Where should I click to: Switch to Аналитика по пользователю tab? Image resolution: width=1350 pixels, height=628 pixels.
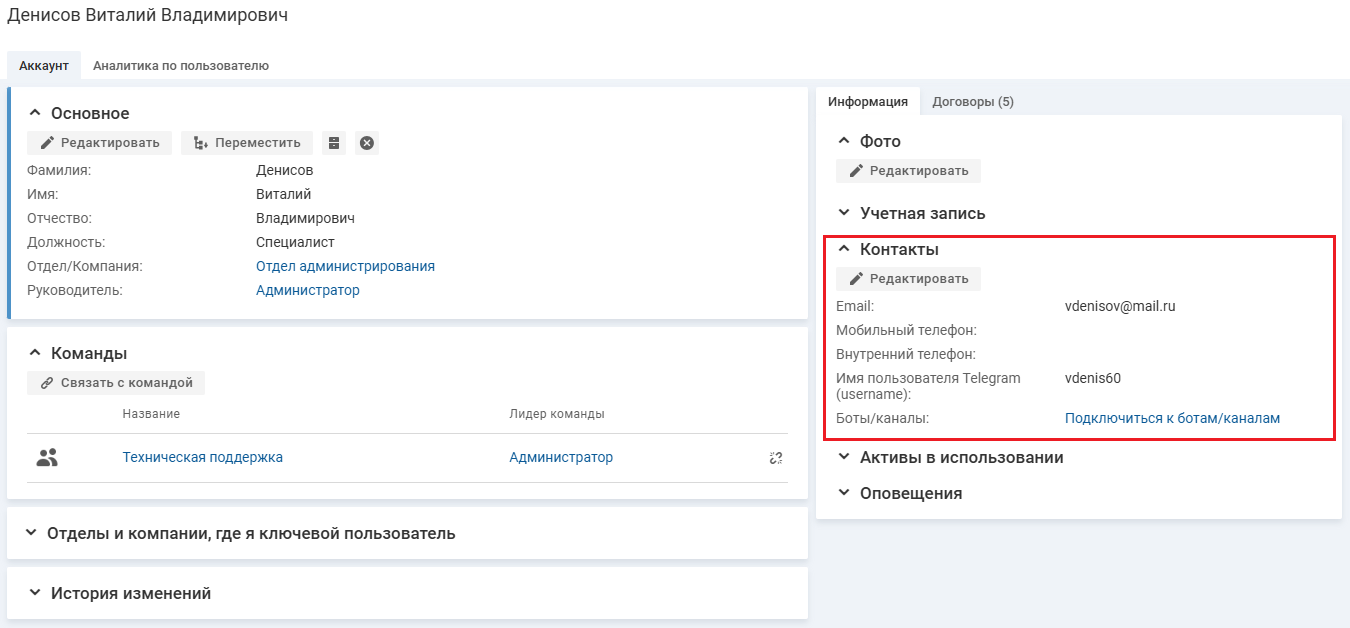(x=181, y=66)
